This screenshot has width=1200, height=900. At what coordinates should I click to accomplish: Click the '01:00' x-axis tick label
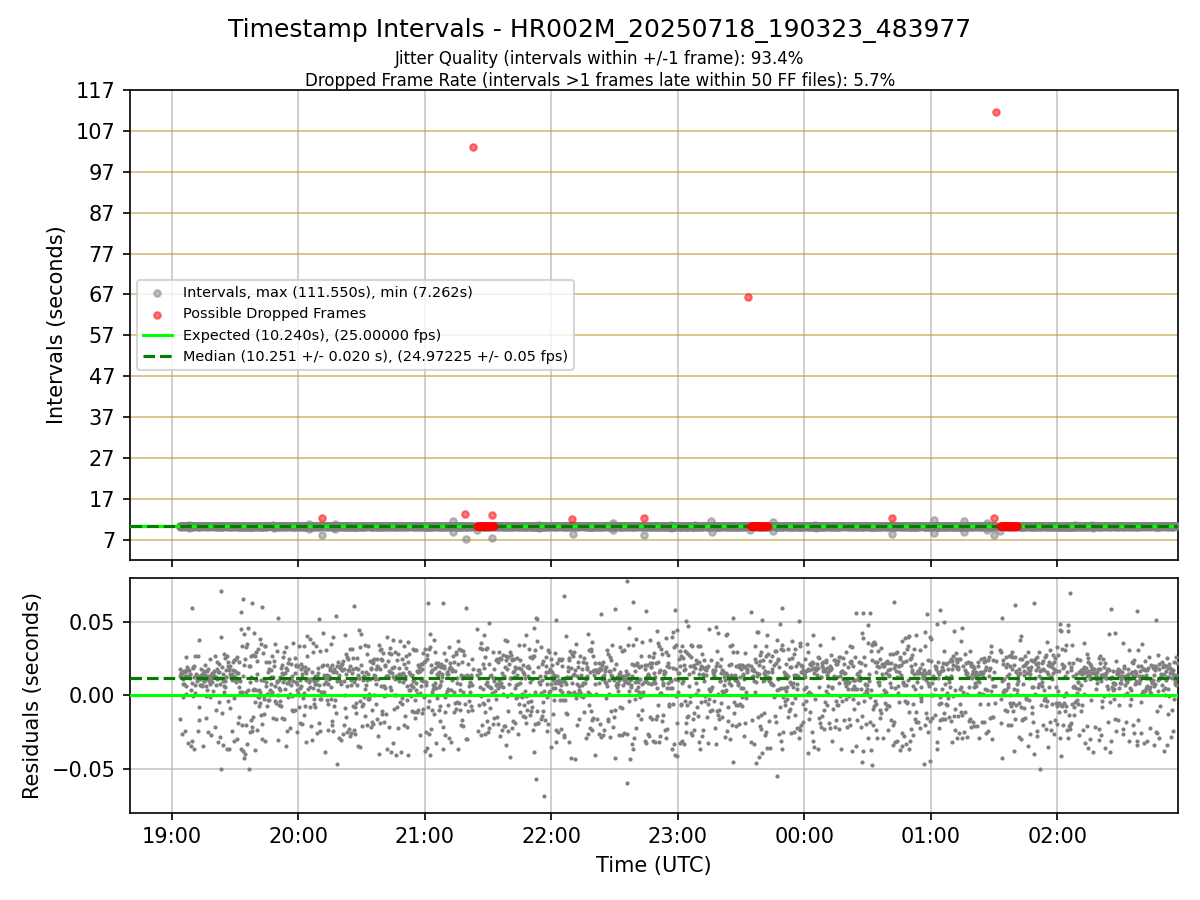pyautogui.click(x=931, y=835)
